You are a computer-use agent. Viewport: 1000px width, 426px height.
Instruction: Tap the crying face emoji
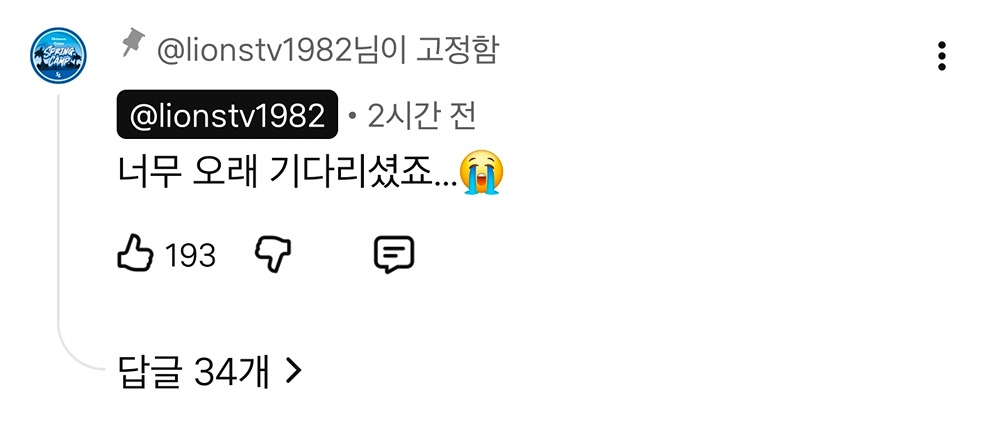[482, 172]
